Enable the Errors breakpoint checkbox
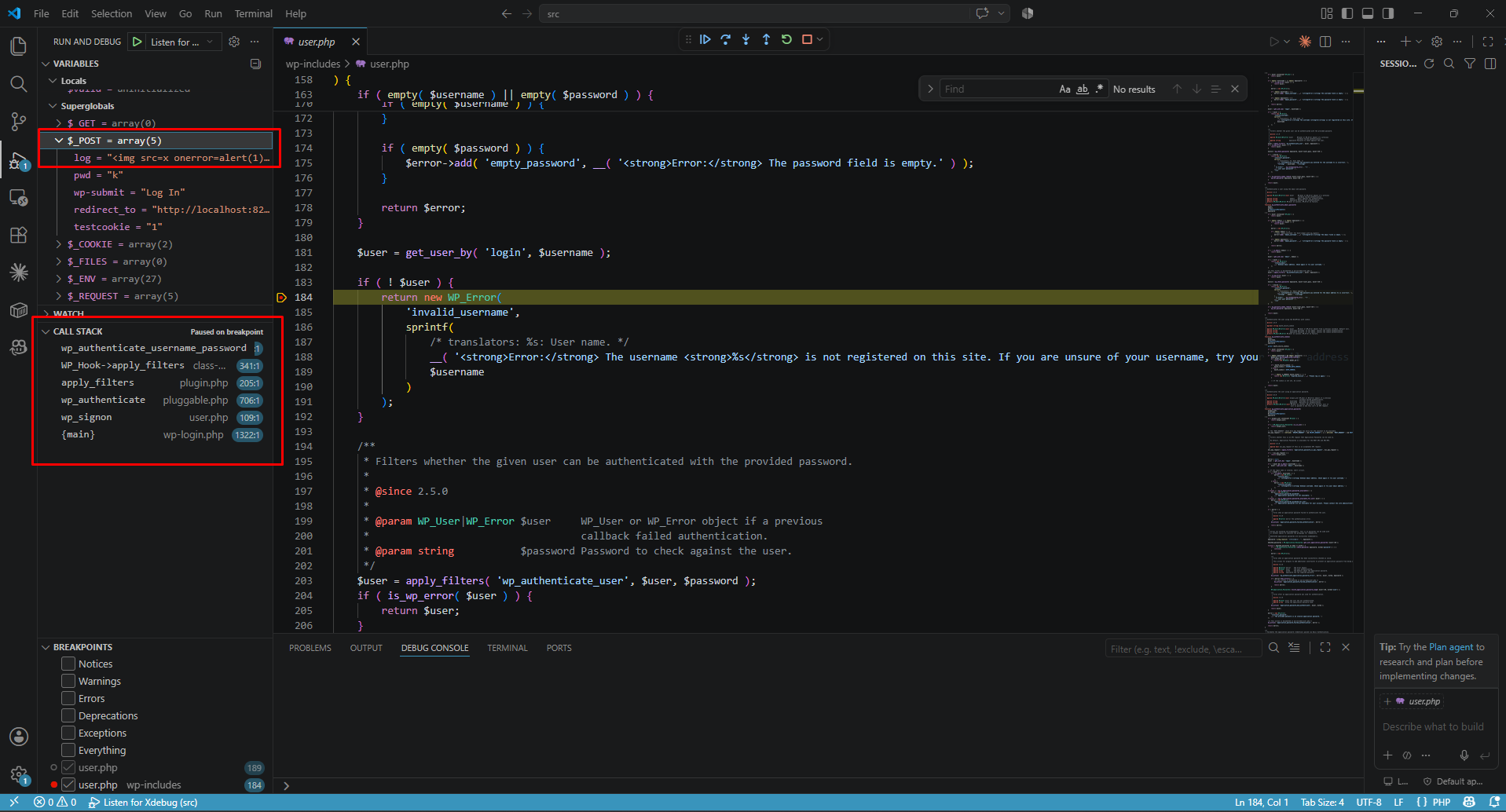This screenshot has height=812, width=1506. click(68, 699)
